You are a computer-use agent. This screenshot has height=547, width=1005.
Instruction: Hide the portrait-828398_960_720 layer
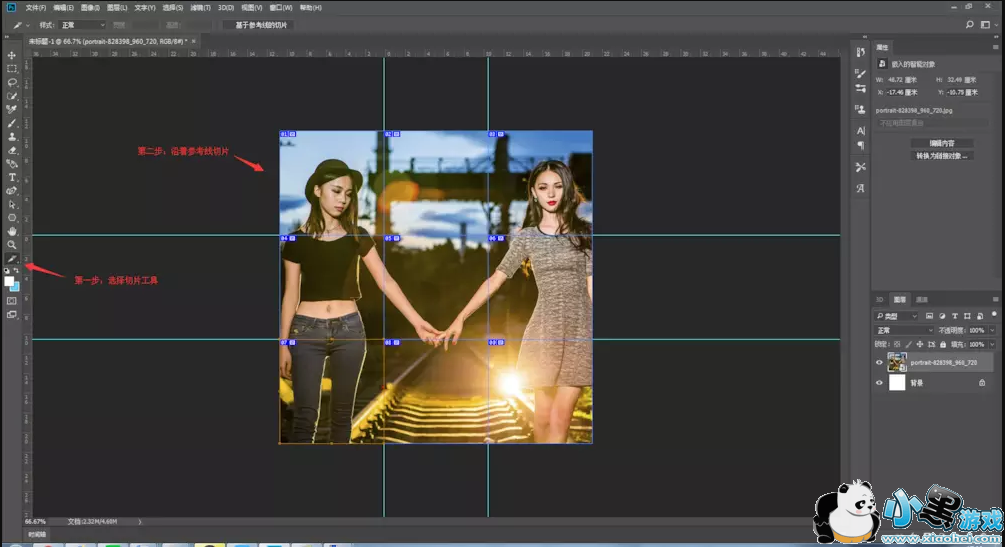pyautogui.click(x=879, y=363)
